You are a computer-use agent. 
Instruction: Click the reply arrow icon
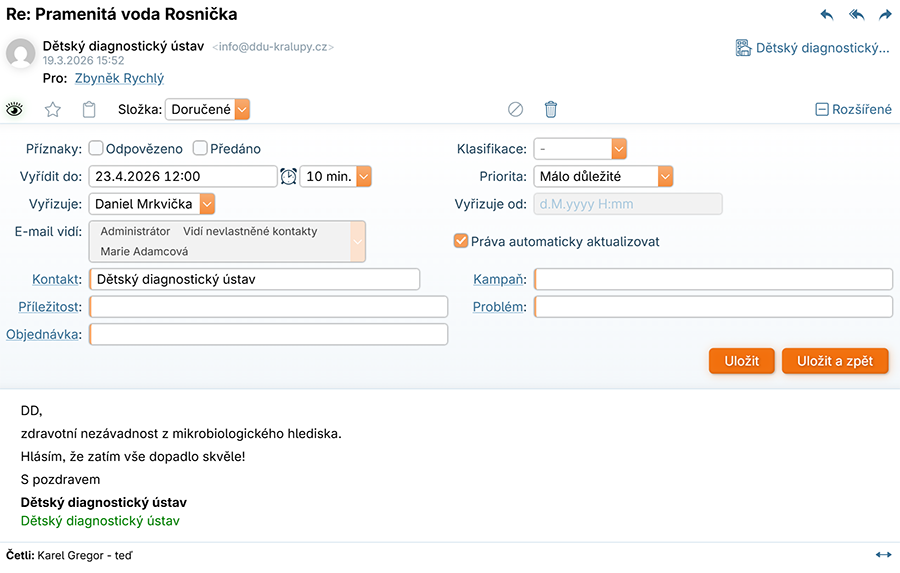826,15
